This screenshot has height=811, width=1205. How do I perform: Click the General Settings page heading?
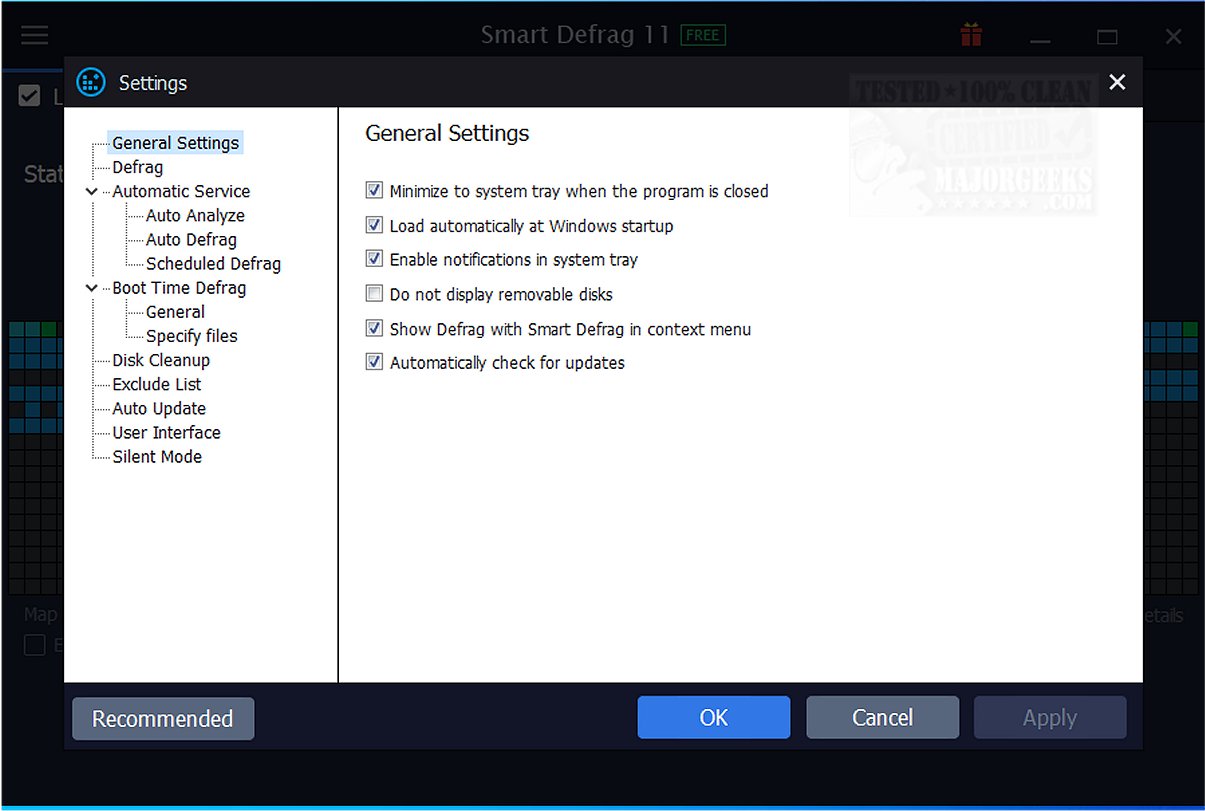[447, 133]
